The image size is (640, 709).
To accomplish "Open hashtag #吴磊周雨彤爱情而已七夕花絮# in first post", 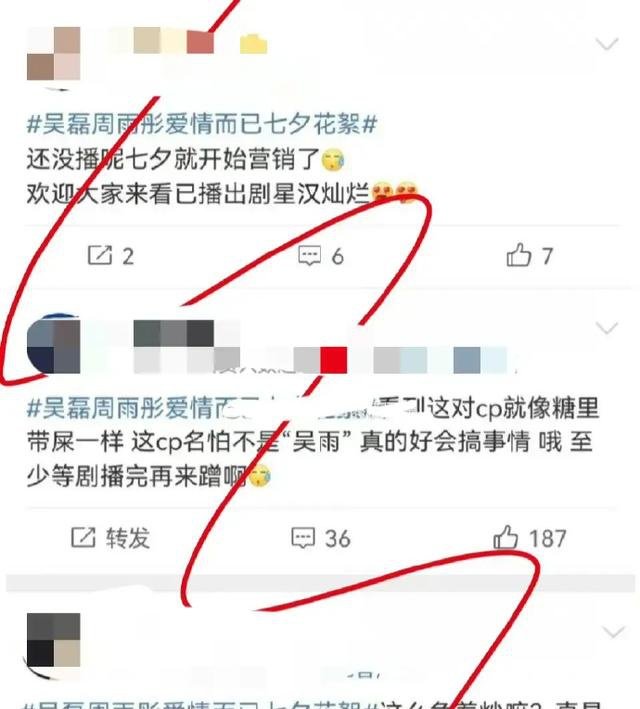I will pyautogui.click(x=202, y=124).
